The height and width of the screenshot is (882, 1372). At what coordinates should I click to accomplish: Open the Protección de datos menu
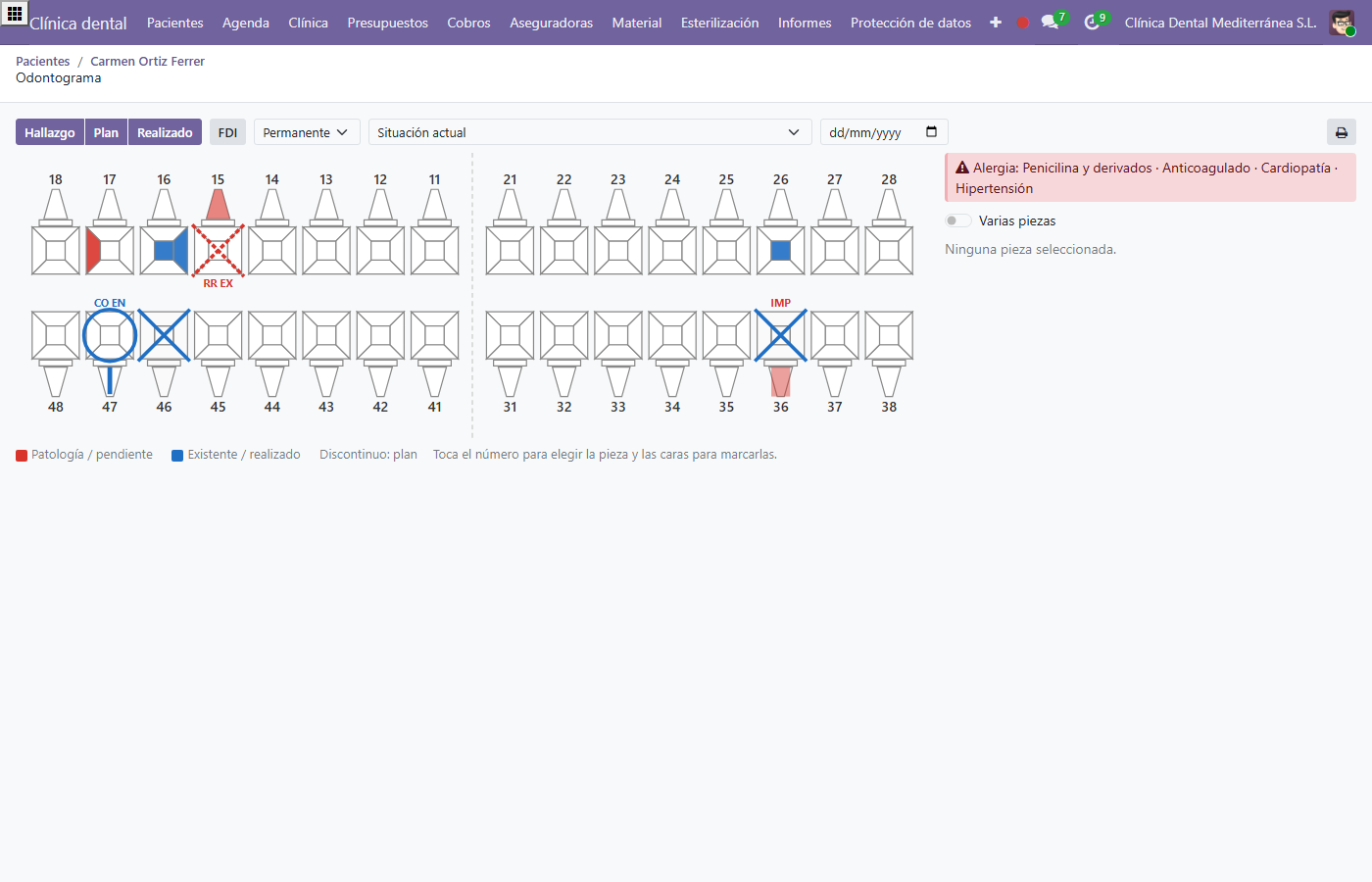pyautogui.click(x=911, y=23)
